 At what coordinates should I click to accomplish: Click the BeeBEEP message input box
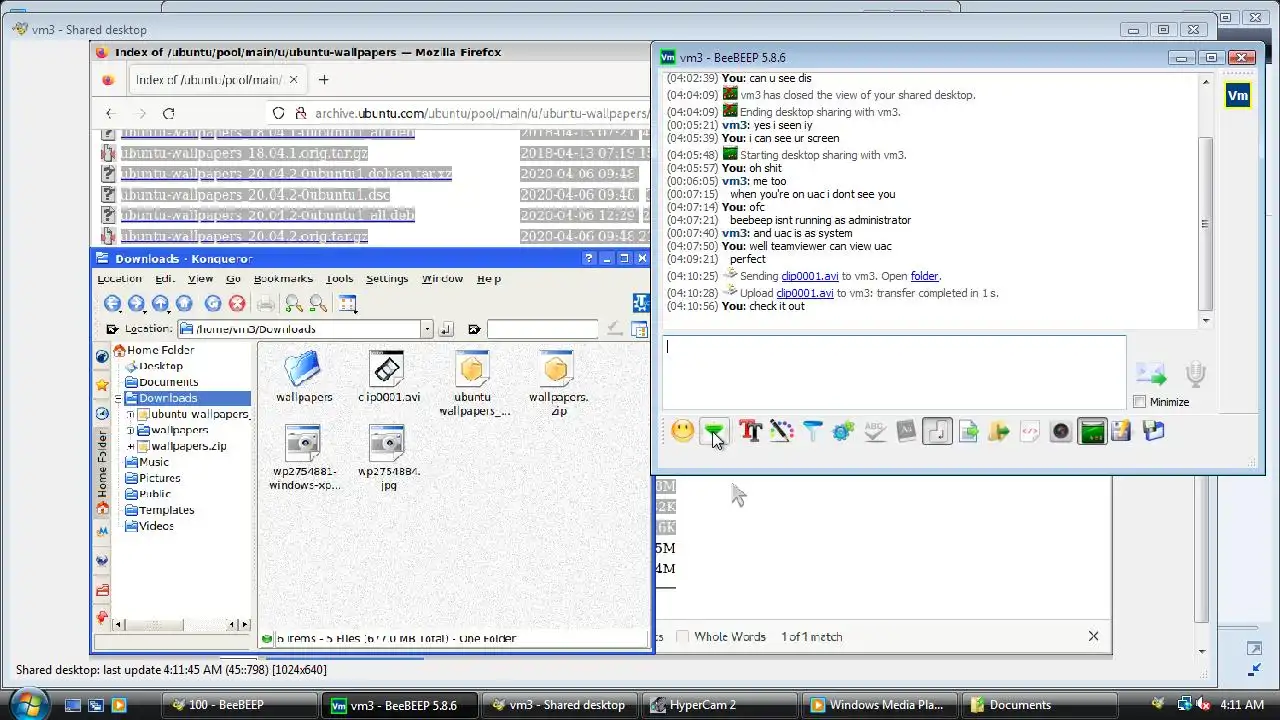pyautogui.click(x=894, y=373)
